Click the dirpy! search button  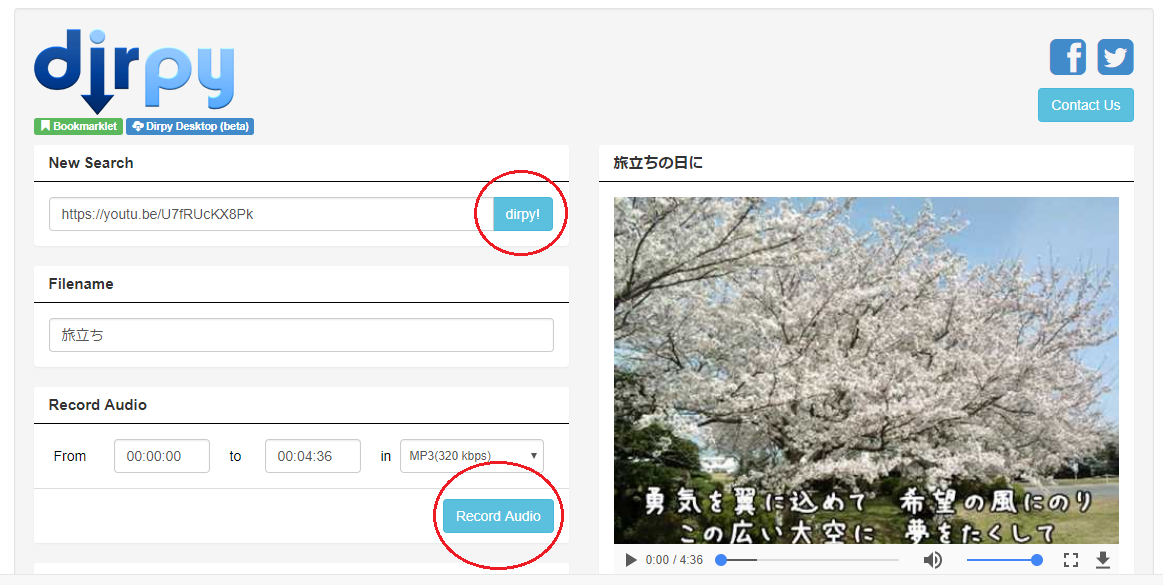523,214
